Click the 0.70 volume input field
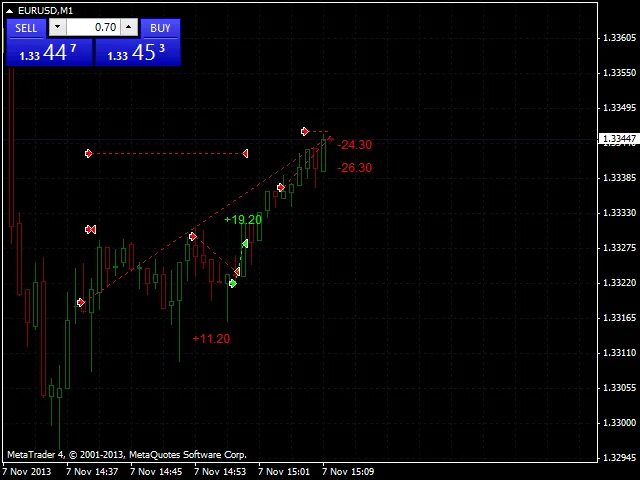The width and height of the screenshot is (640, 480). pyautogui.click(x=93, y=27)
